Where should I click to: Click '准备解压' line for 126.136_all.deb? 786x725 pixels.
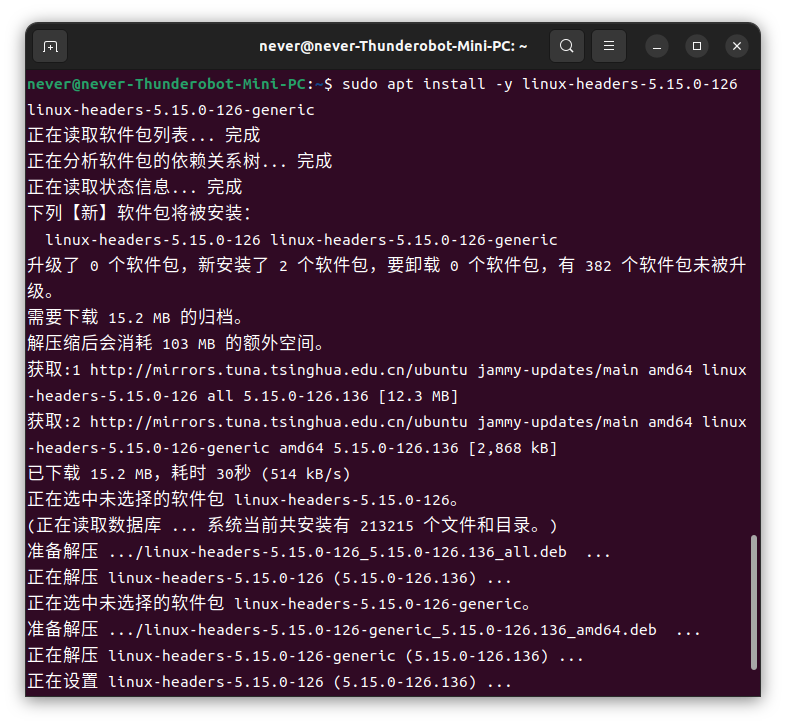pos(319,552)
